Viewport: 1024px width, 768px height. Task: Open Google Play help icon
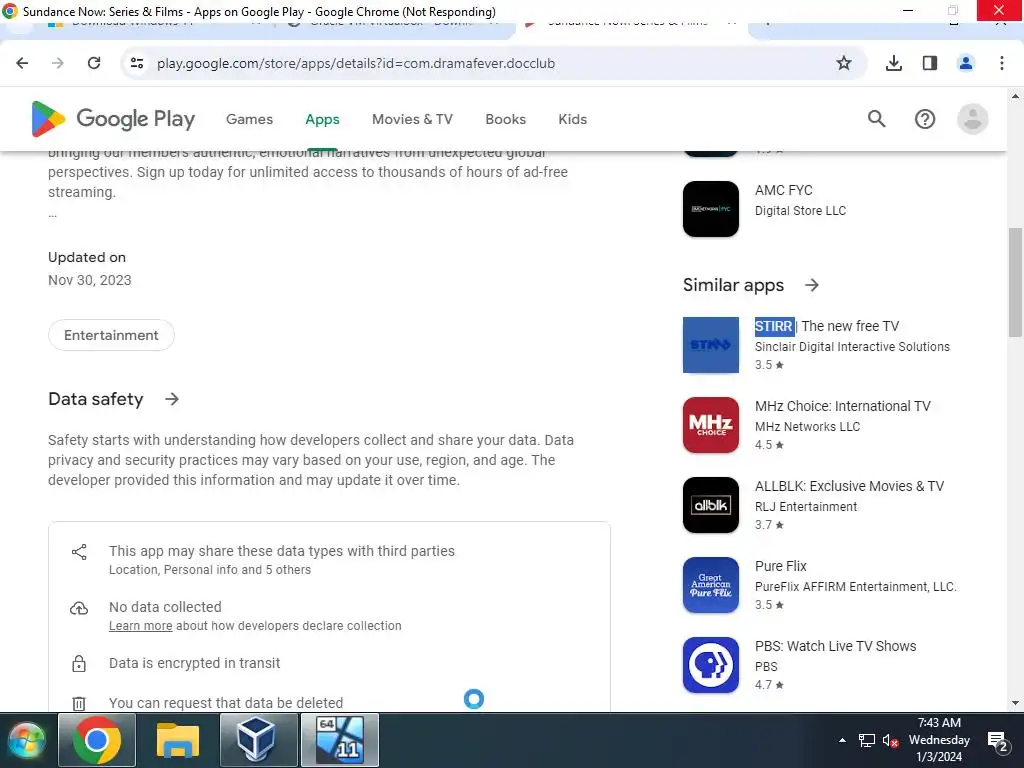(x=925, y=119)
